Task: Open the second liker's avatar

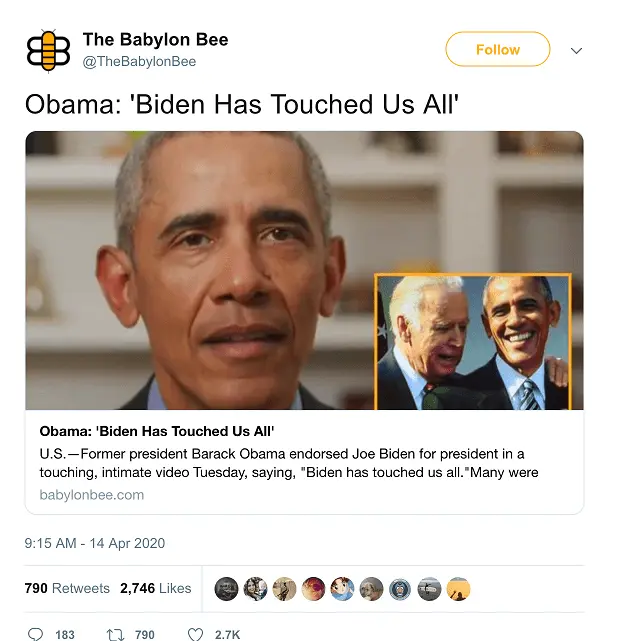Action: click(255, 589)
